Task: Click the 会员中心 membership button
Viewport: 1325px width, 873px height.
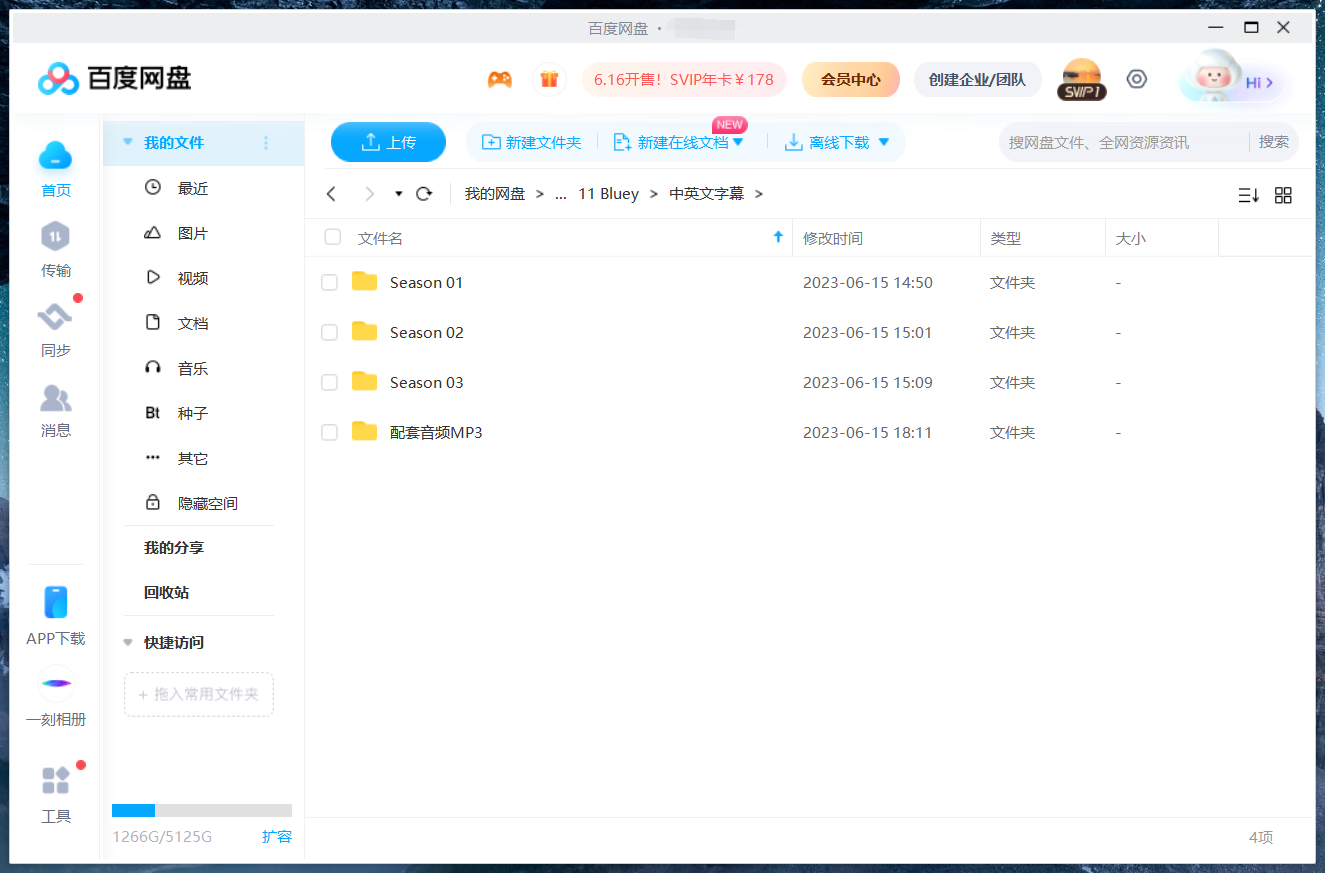Action: 850,78
